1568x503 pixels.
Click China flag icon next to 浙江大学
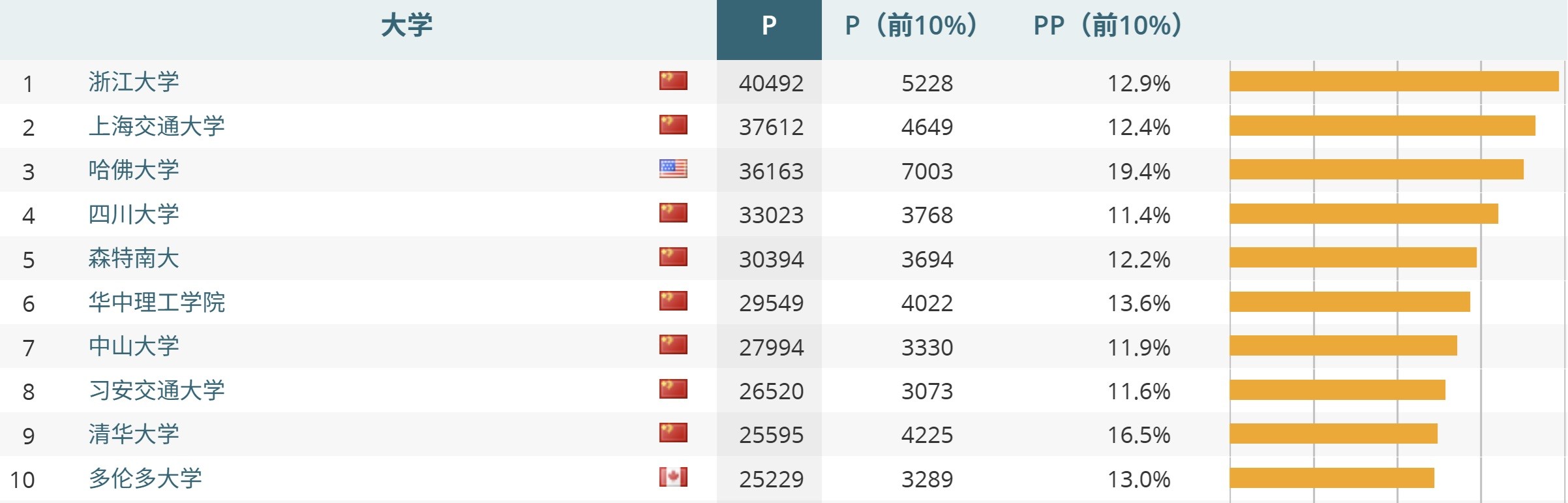coord(673,81)
